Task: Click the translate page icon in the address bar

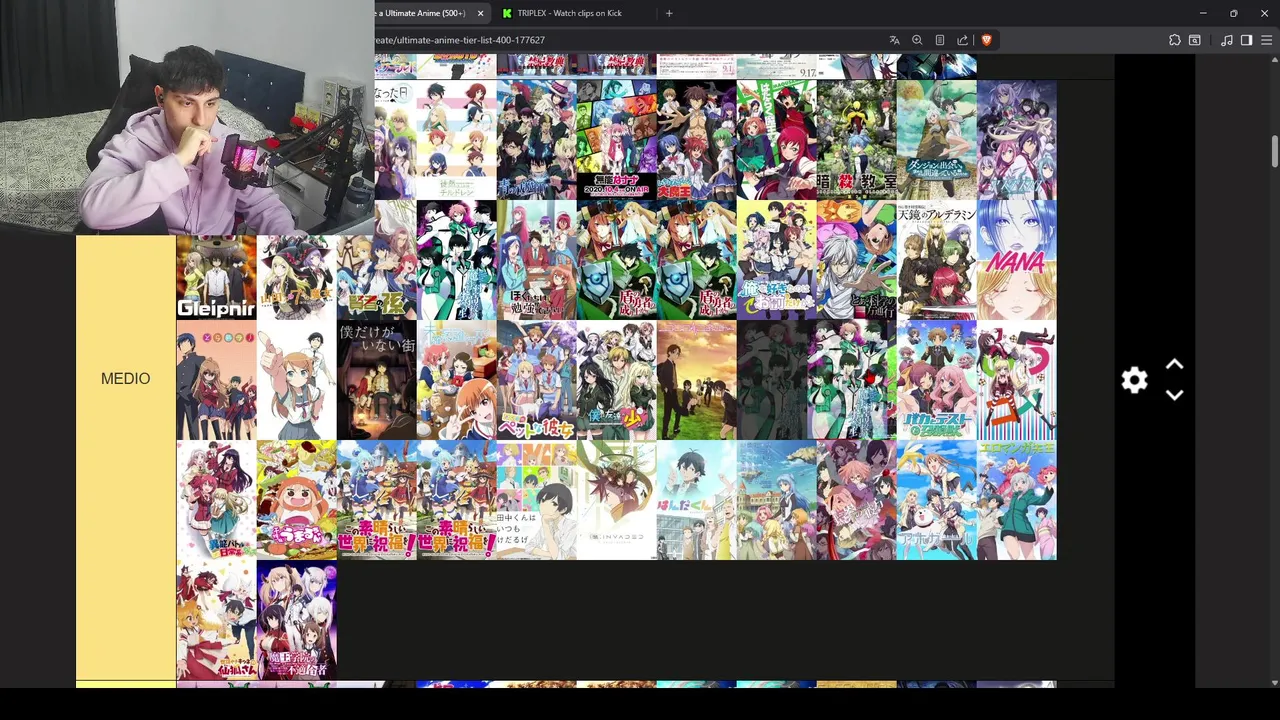Action: coord(894,40)
